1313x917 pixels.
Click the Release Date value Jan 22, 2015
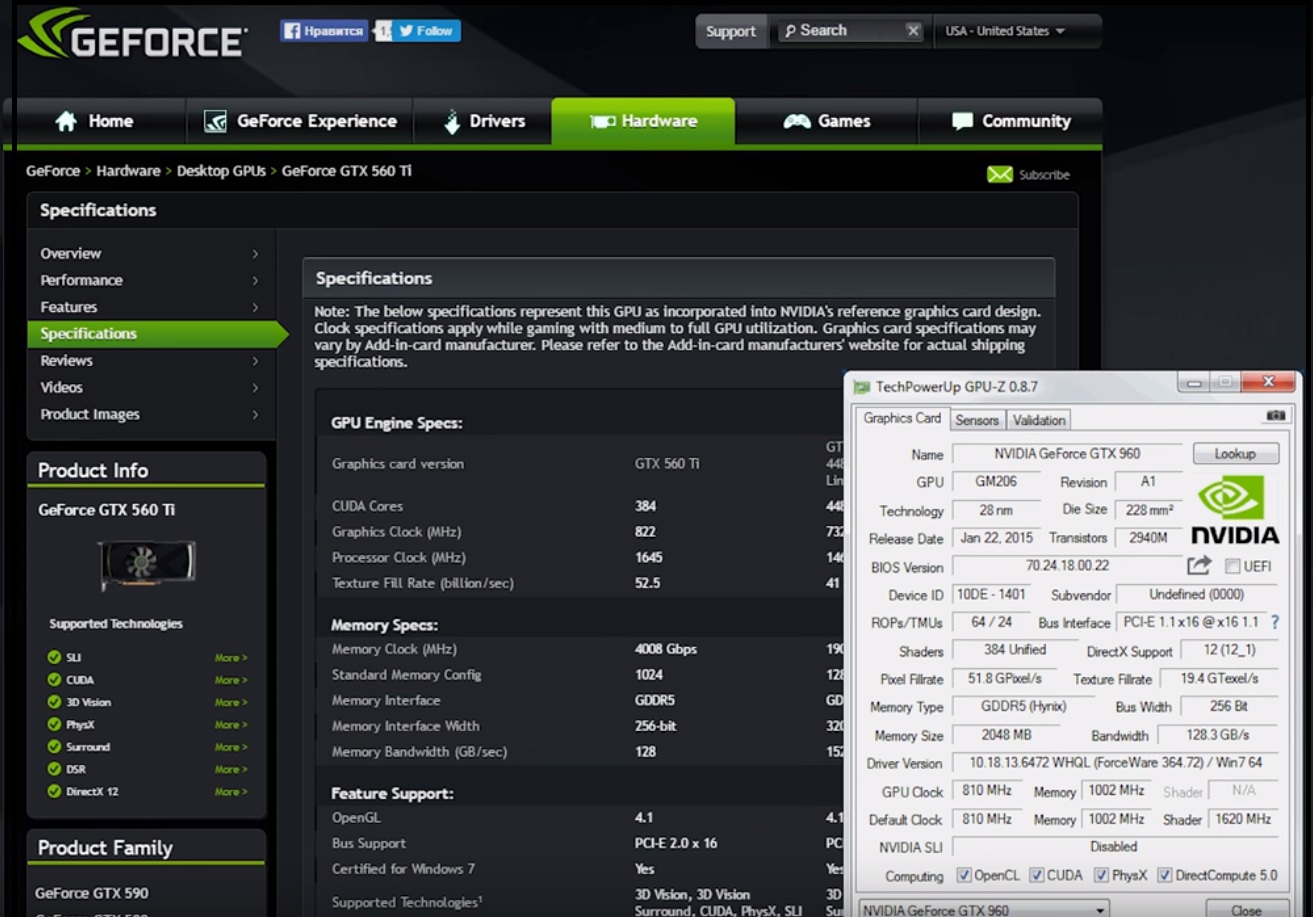(x=996, y=538)
